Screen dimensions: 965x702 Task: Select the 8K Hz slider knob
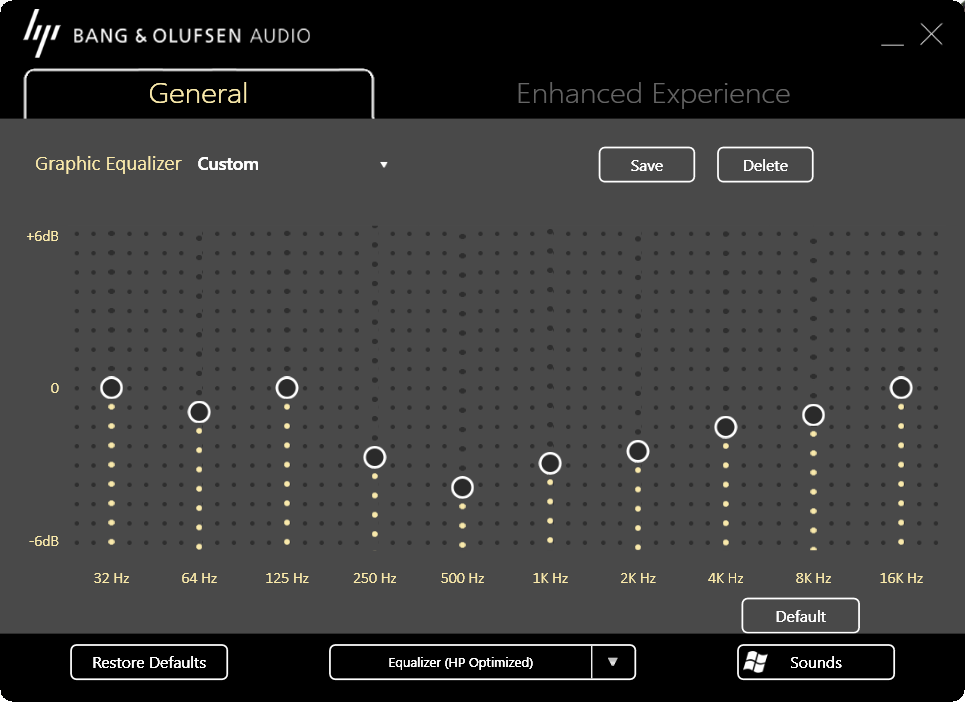coord(813,415)
